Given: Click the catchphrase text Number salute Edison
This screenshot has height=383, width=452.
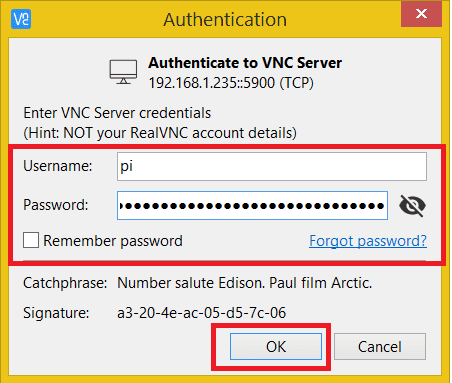Looking at the screenshot, I should pyautogui.click(x=192, y=283).
